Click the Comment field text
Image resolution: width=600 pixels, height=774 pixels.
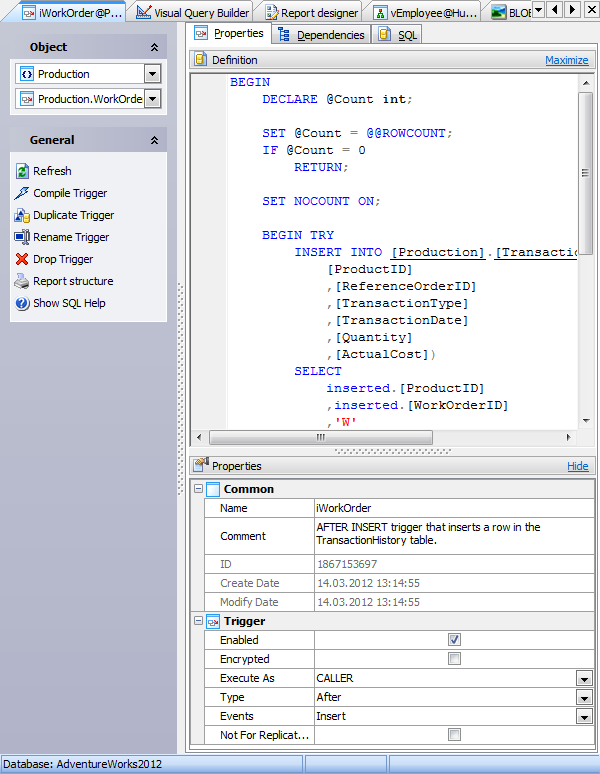coord(454,536)
